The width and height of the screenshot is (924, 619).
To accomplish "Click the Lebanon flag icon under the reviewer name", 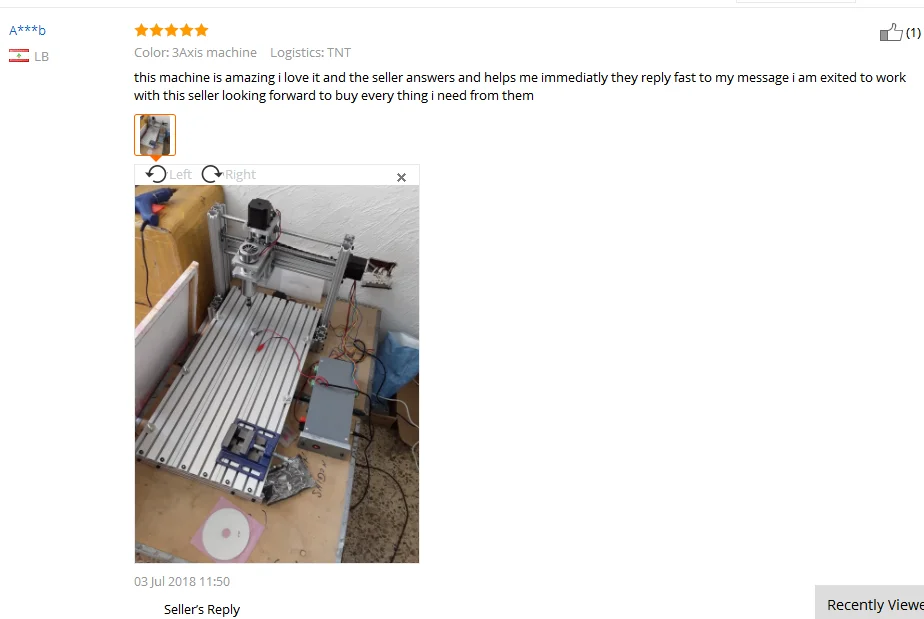I will pyautogui.click(x=19, y=56).
